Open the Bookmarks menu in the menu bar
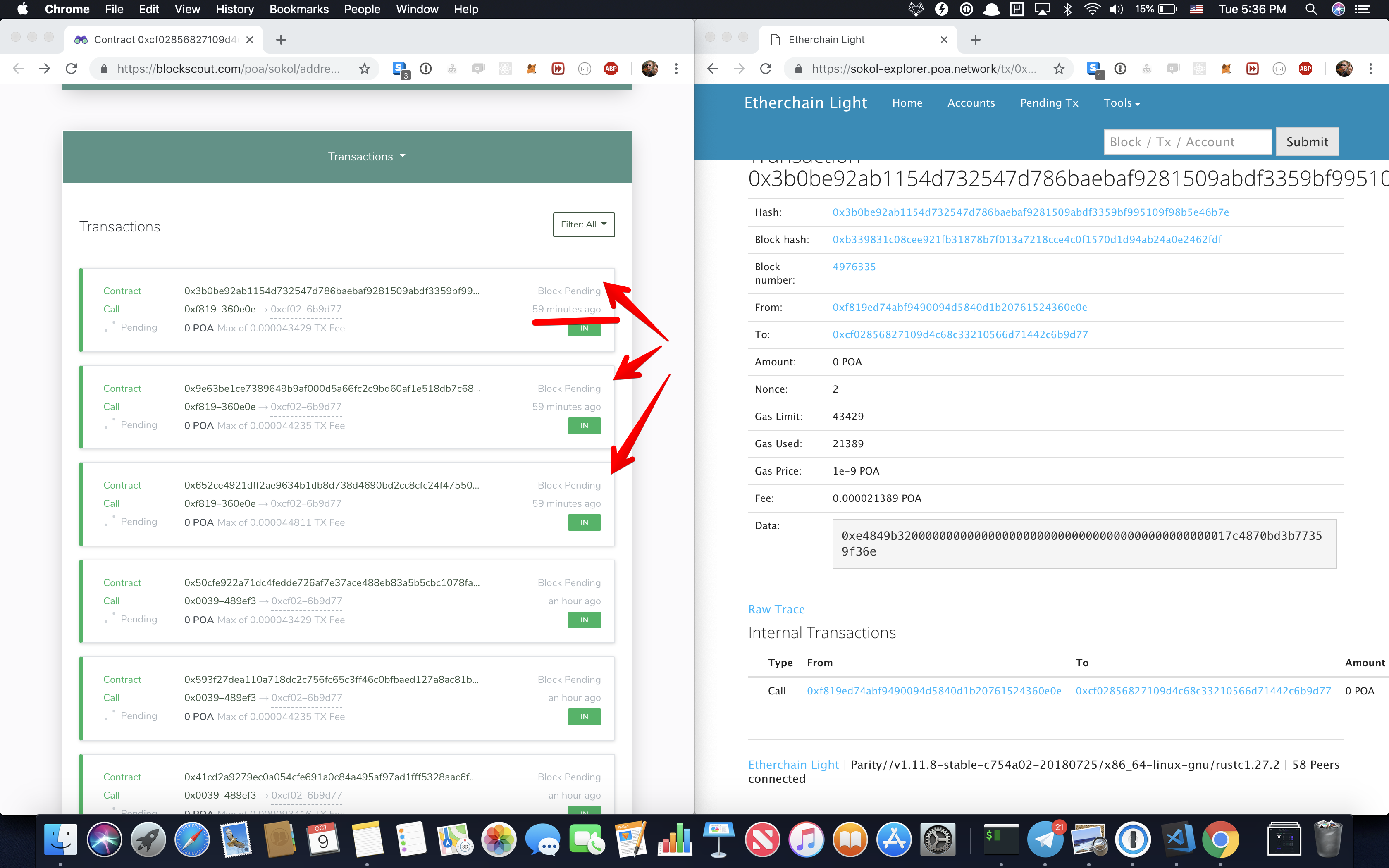This screenshot has width=1389, height=868. (298, 9)
